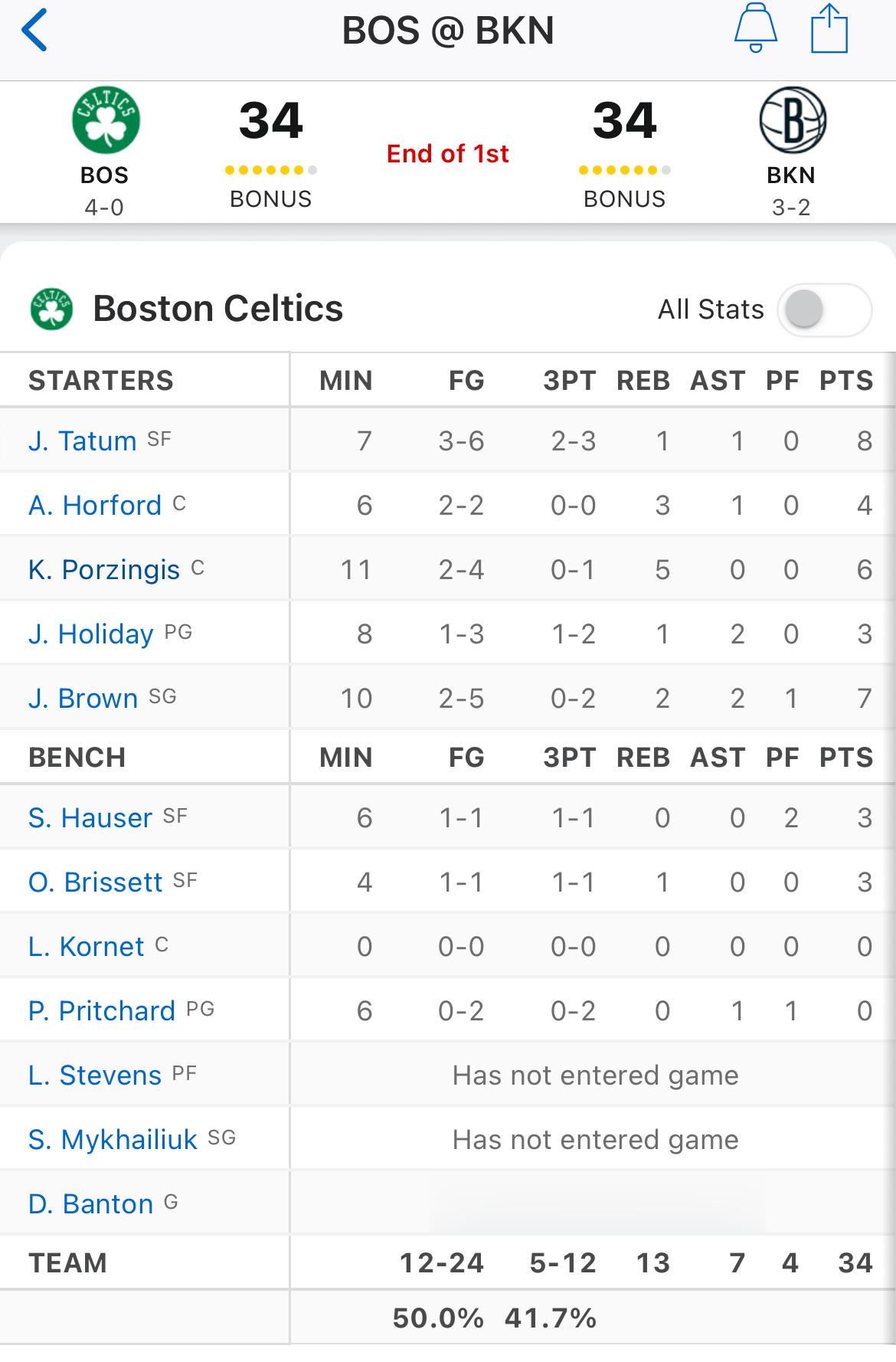Open L. Stevens' player page
The width and height of the screenshot is (896, 1362).
click(x=95, y=1076)
